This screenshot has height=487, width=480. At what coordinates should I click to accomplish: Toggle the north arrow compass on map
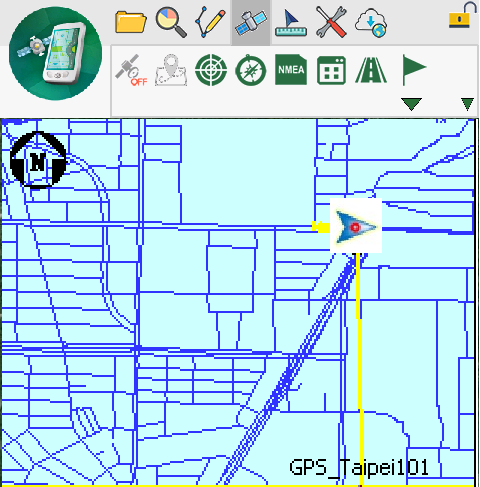[x=38, y=160]
